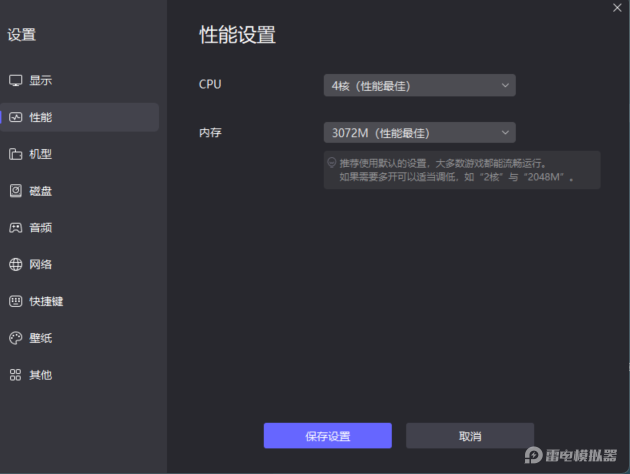Click the tip line starting 推荐使用默认的设置
The height and width of the screenshot is (474, 630).
443,163
